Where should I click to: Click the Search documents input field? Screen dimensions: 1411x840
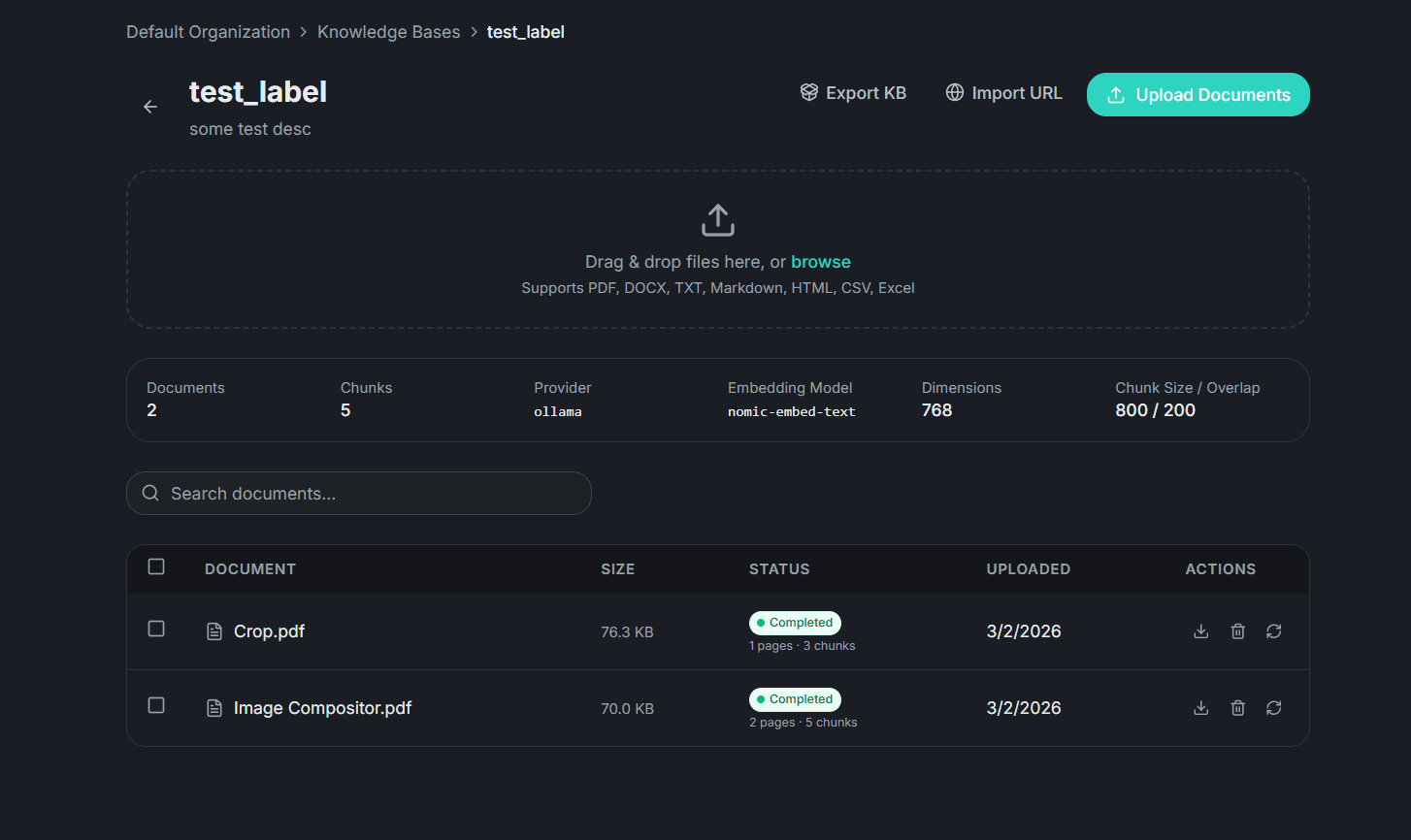(358, 493)
